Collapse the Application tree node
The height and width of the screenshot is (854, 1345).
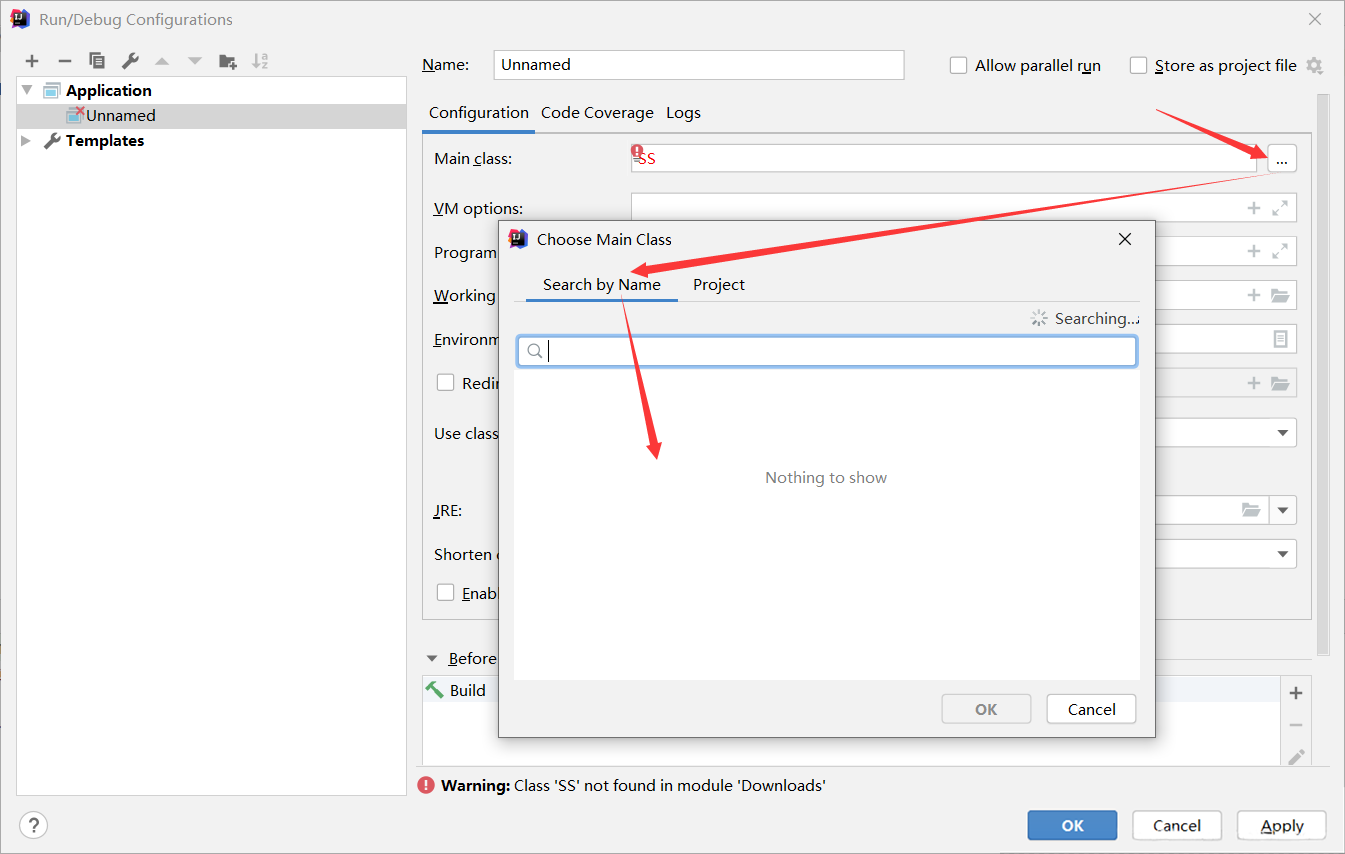click(27, 90)
